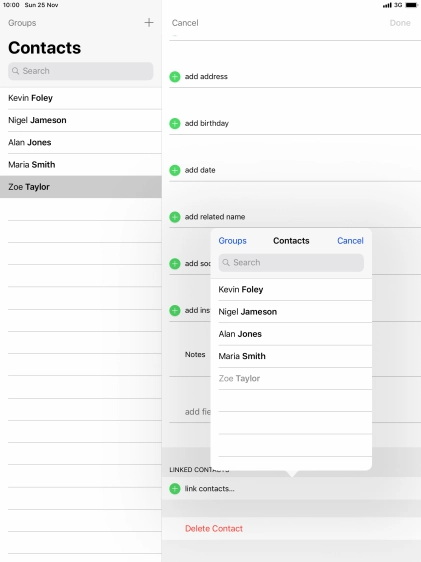The image size is (421, 562).
Task: Tap green plus icon beside add related name
Action: coord(175,217)
